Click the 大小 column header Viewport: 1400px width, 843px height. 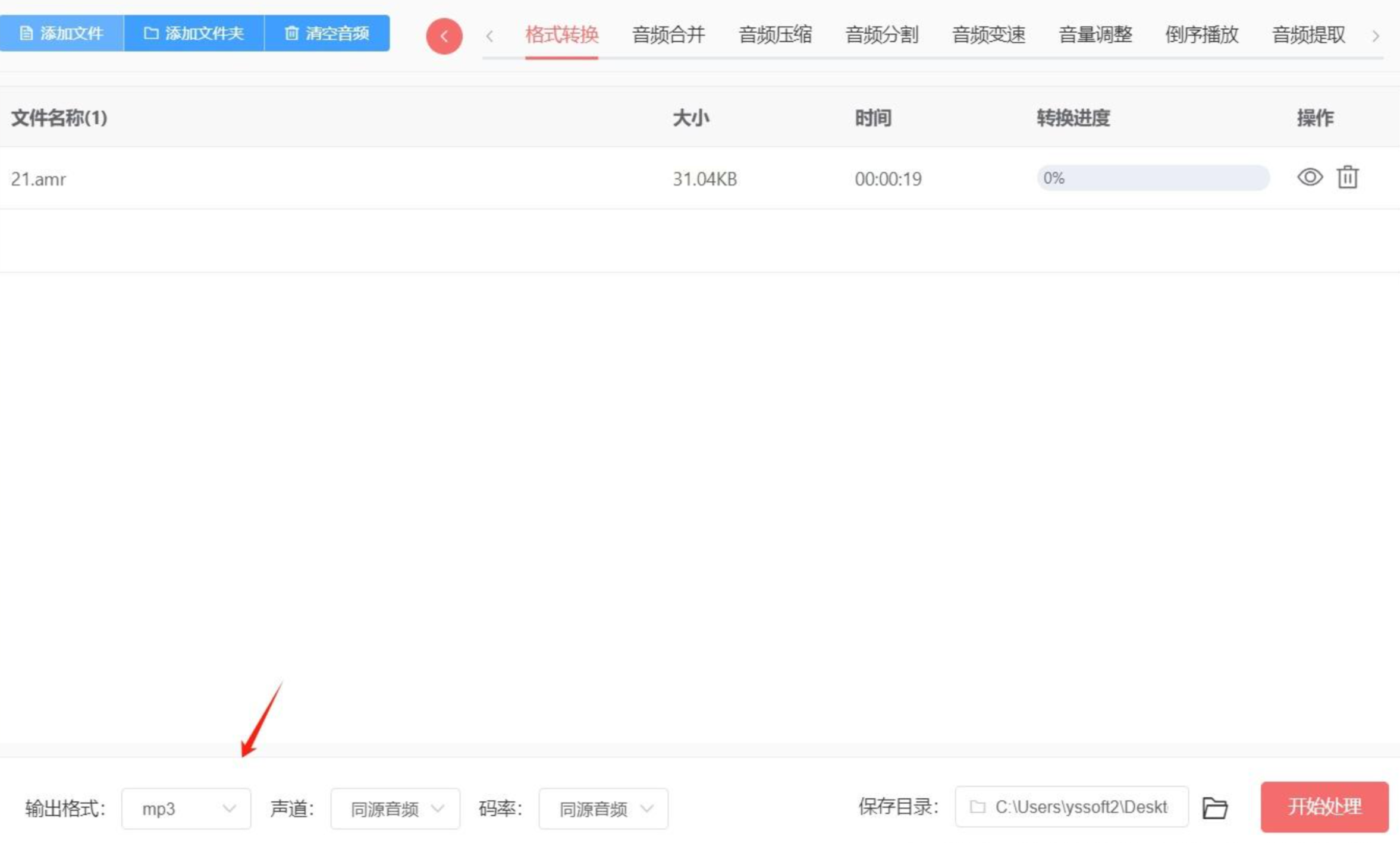[690, 118]
